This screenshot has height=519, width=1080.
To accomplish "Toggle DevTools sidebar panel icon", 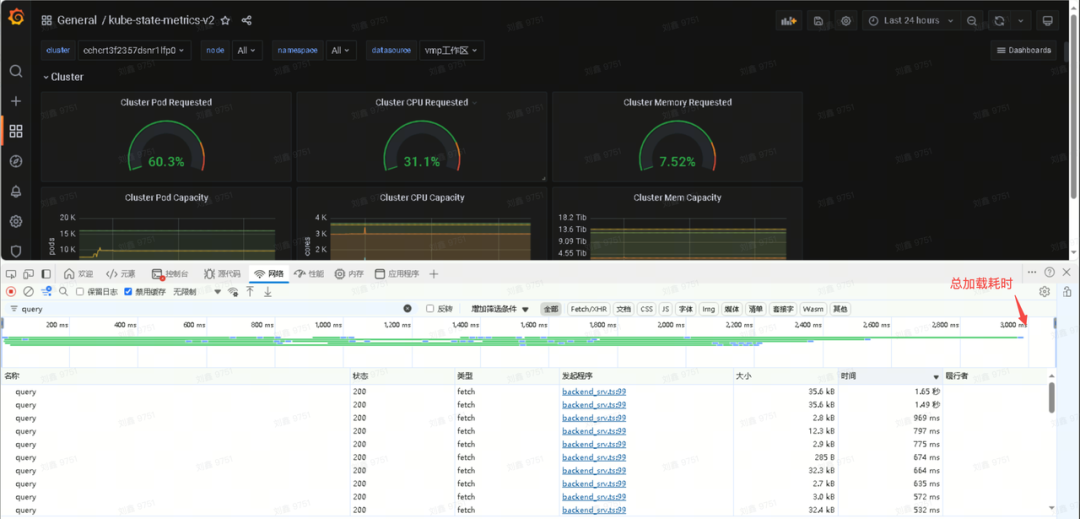I will [46, 273].
